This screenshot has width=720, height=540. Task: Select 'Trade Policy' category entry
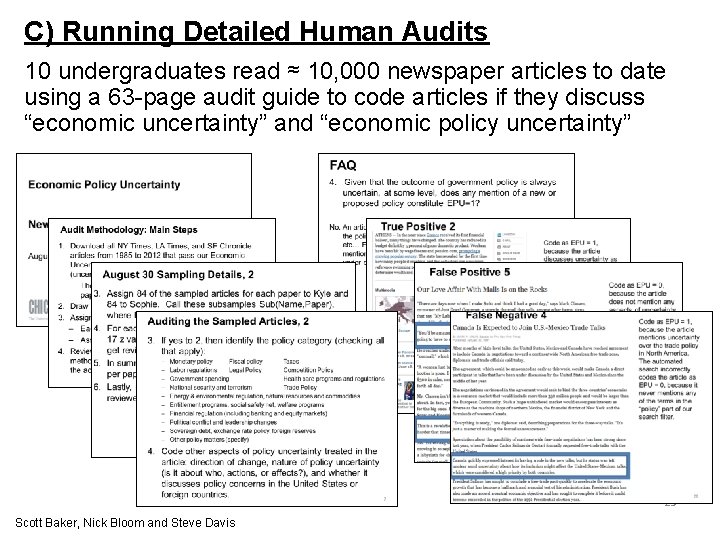coord(300,388)
